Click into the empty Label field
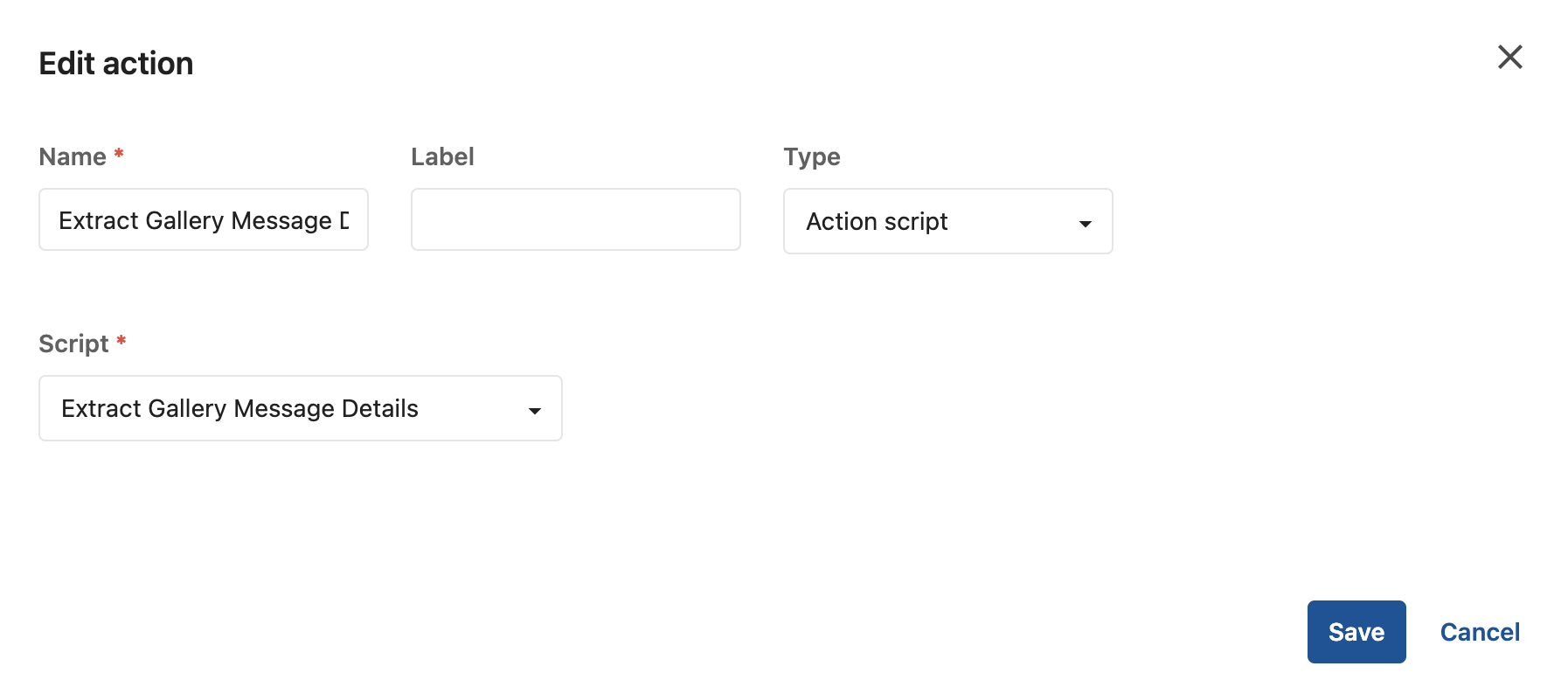 575,220
